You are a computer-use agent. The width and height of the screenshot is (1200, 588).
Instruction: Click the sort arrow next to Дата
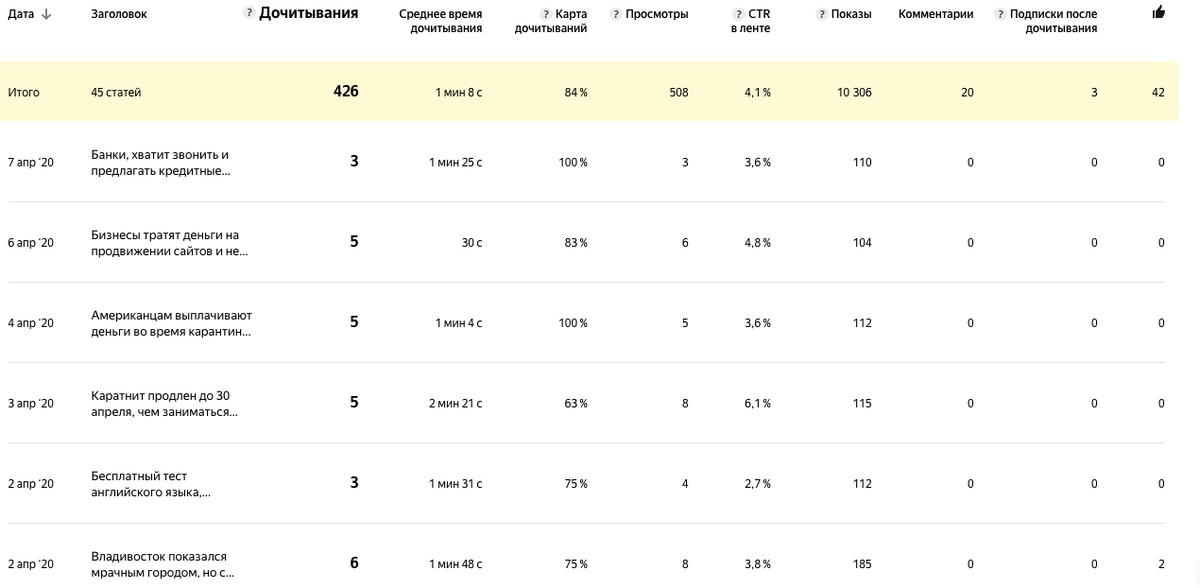[46, 15]
